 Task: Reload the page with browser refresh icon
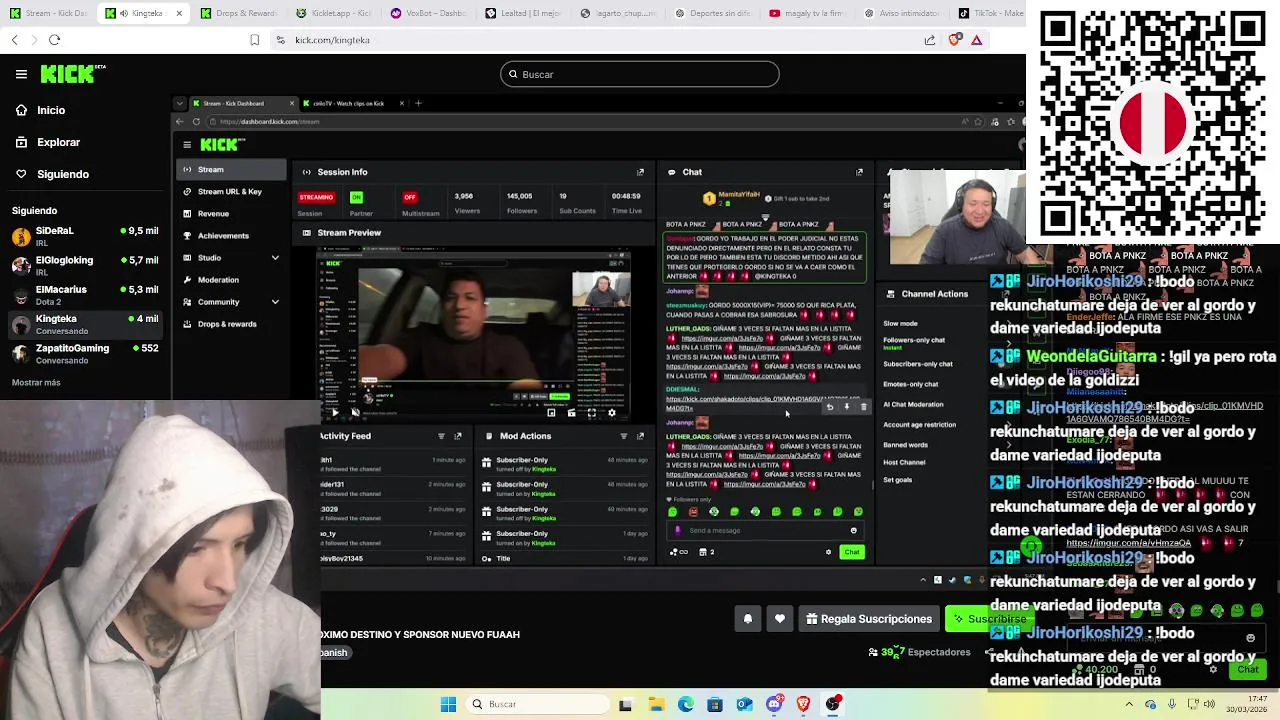coord(55,40)
